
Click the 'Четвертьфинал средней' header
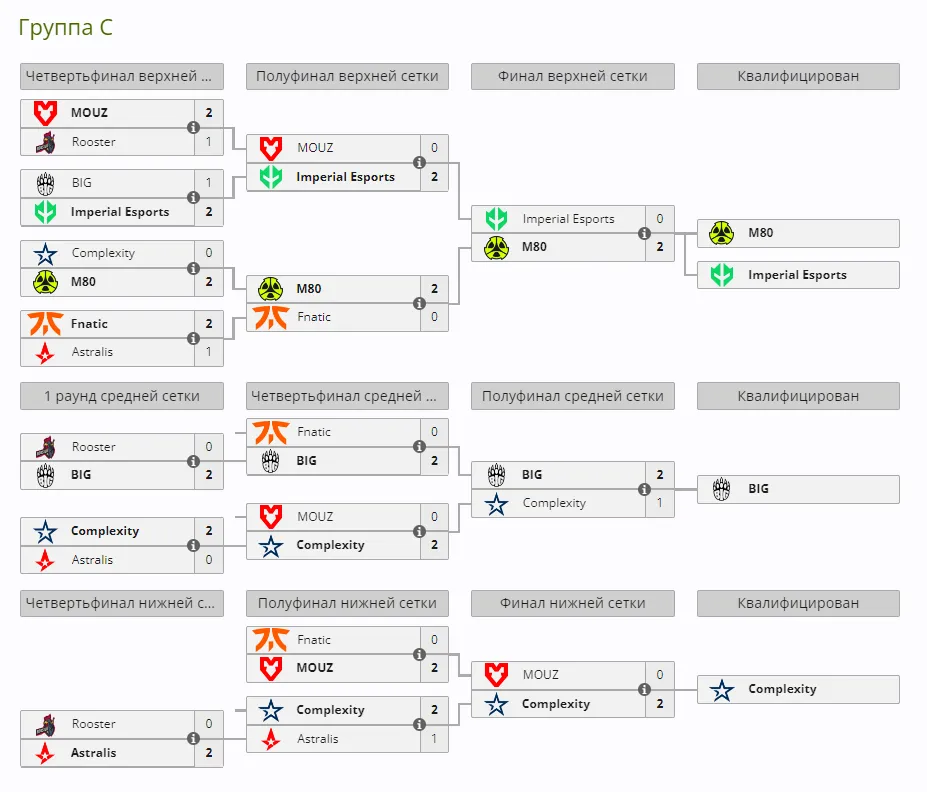347,396
